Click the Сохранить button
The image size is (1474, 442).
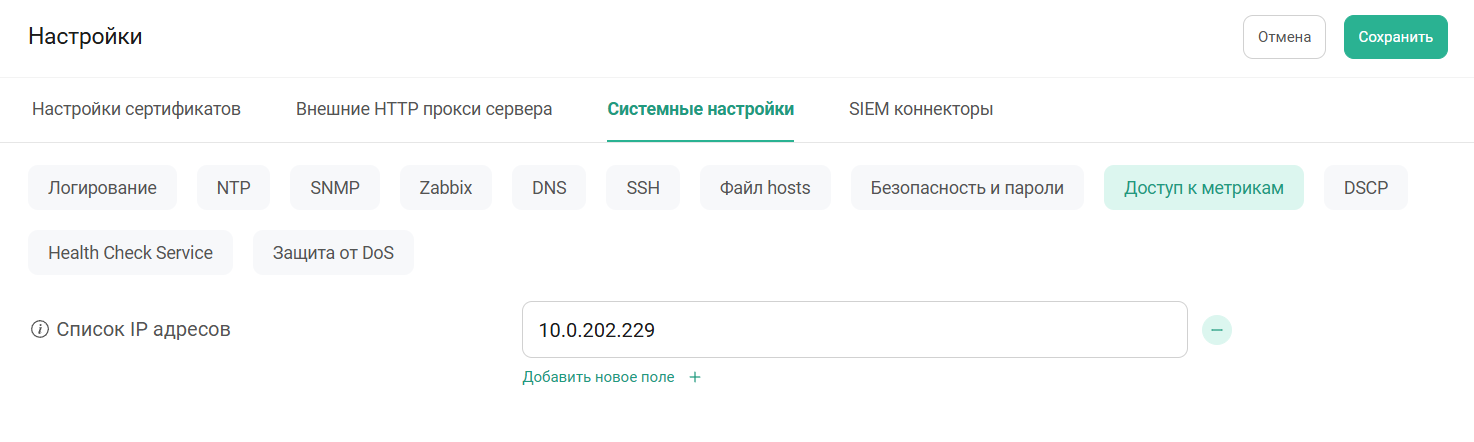[1395, 37]
